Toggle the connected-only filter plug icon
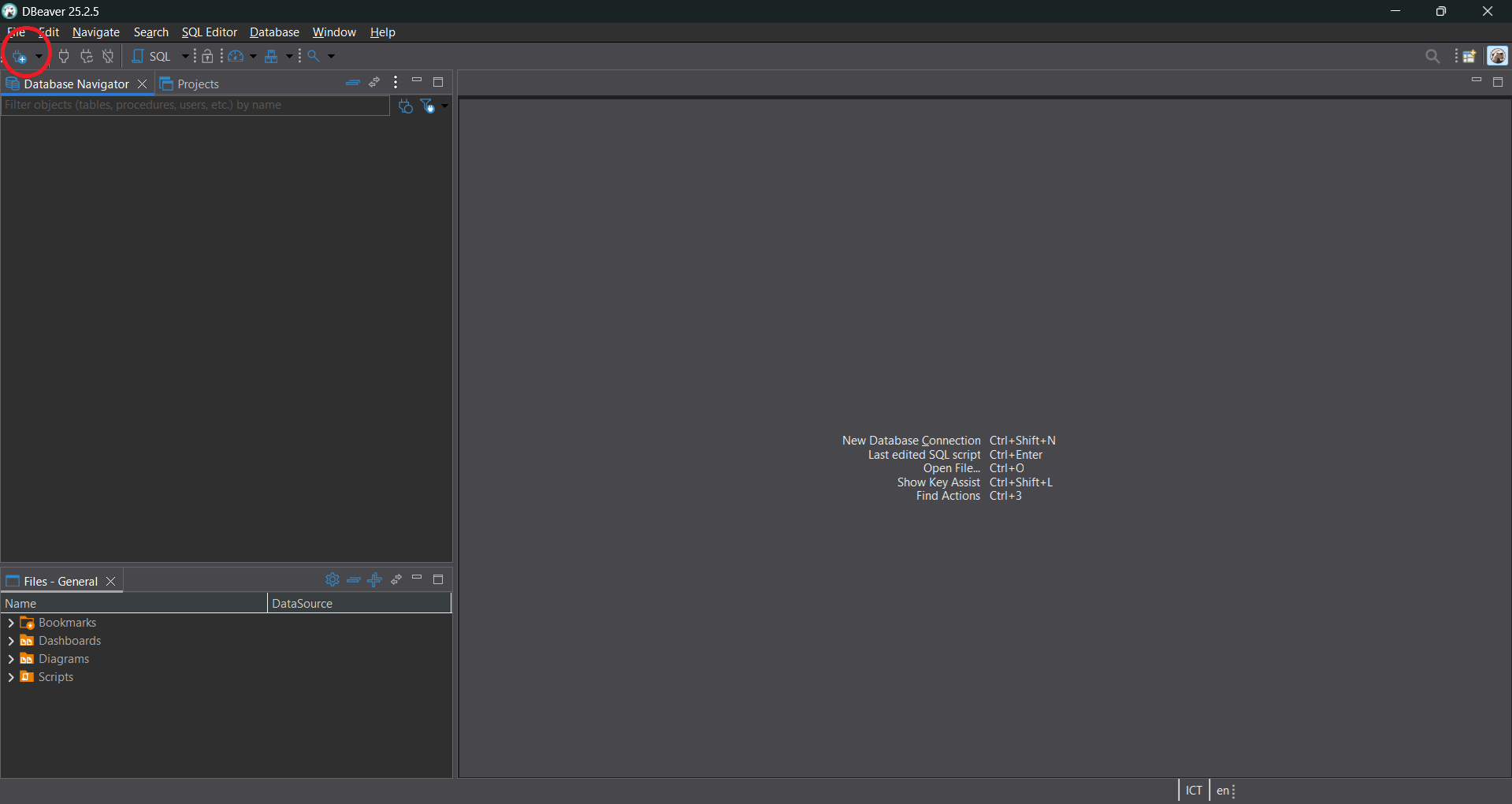1512x804 pixels. click(x=405, y=106)
